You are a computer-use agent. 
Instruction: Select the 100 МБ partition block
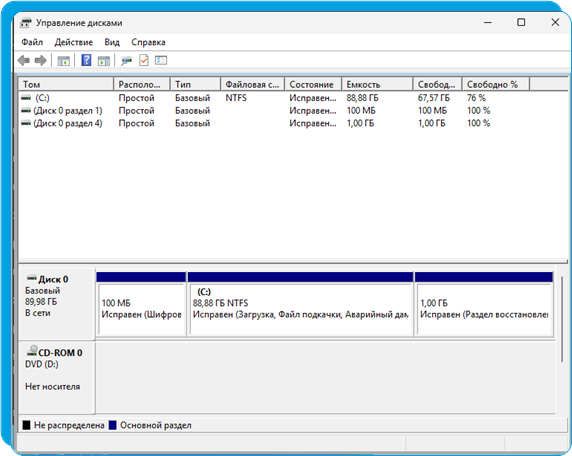142,304
